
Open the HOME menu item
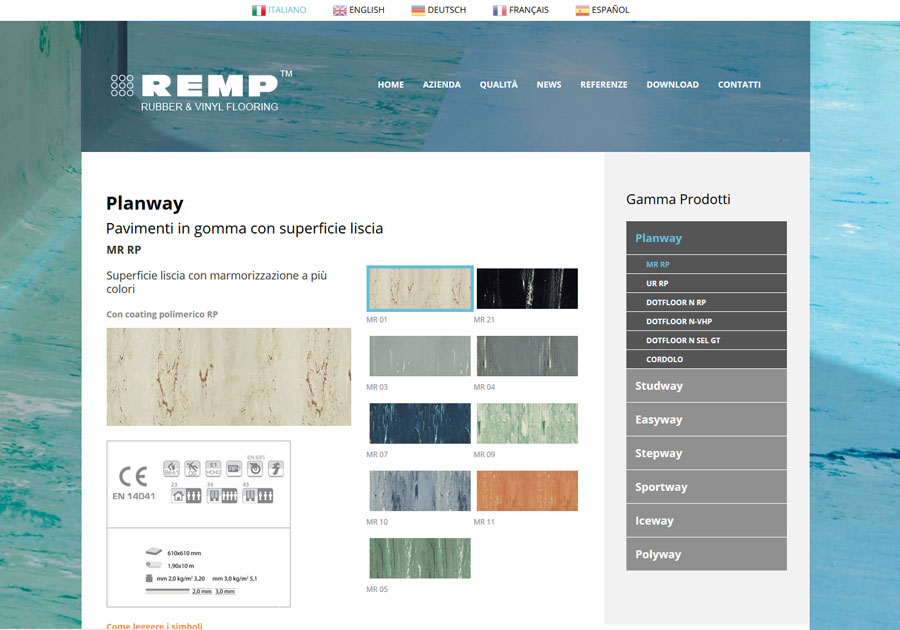point(391,84)
